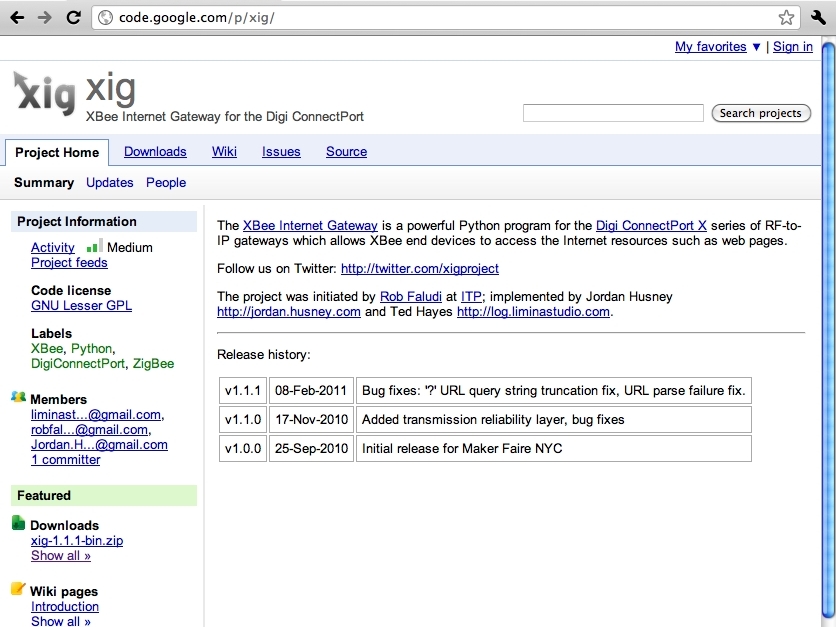This screenshot has height=627, width=836.
Task: Click the ZigBee label
Action: point(154,364)
